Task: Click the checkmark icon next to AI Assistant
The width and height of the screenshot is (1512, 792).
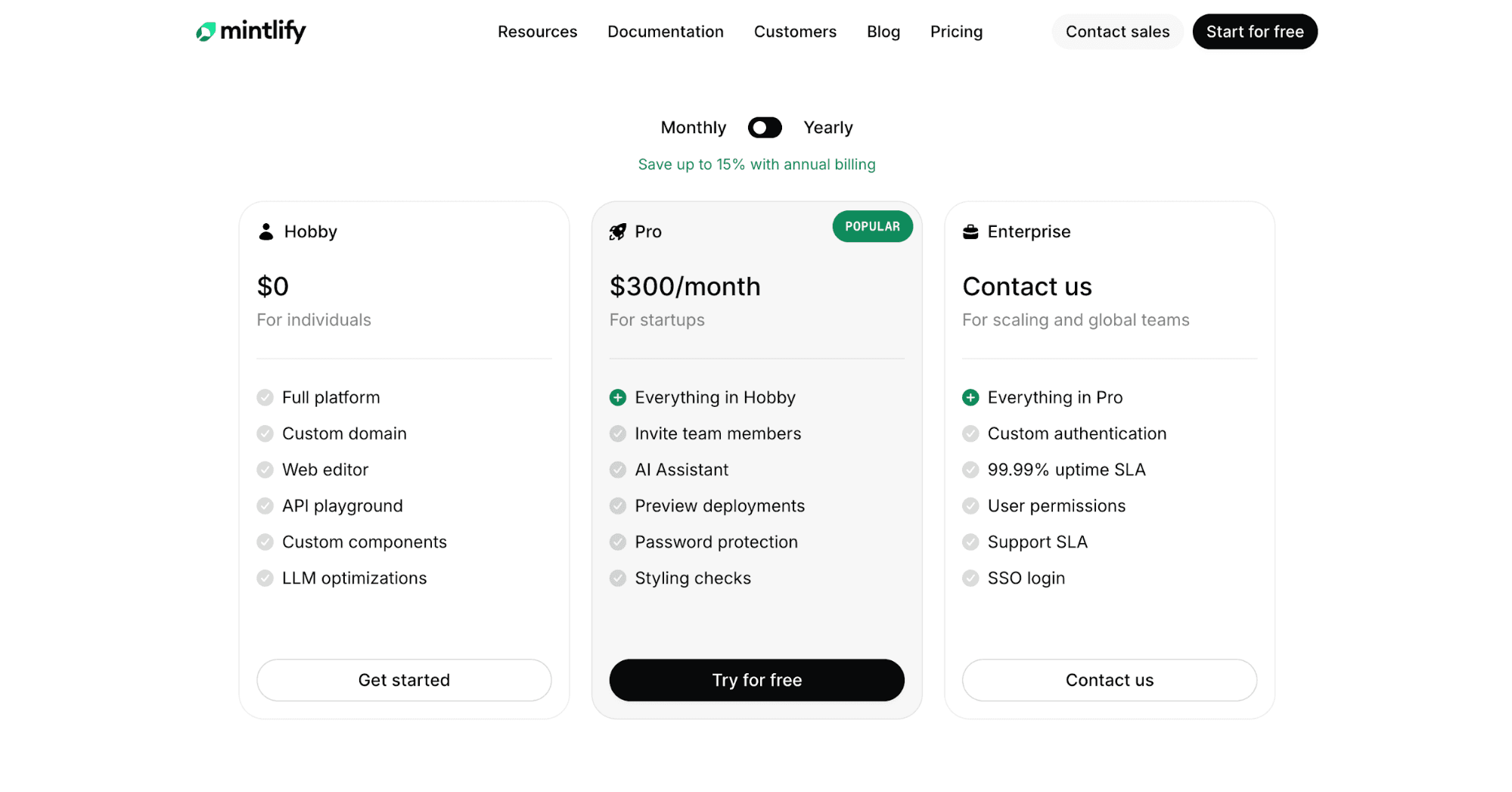Action: [618, 470]
